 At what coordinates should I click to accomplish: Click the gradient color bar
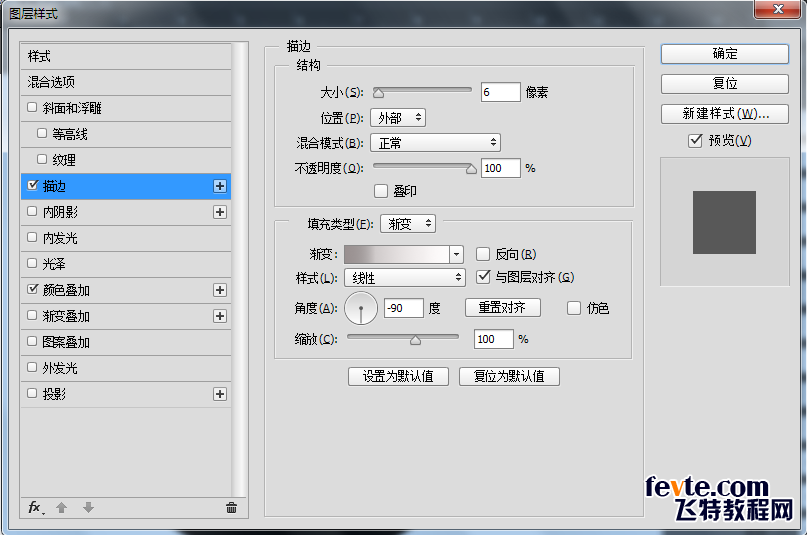(397, 254)
